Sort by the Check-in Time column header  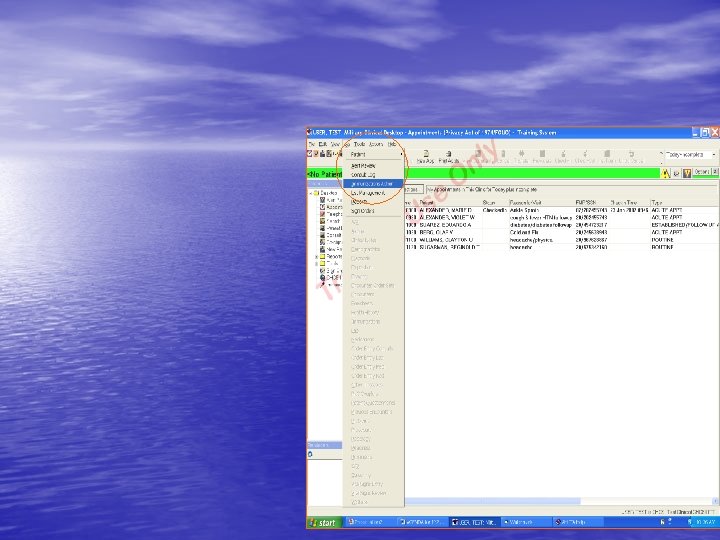click(629, 202)
